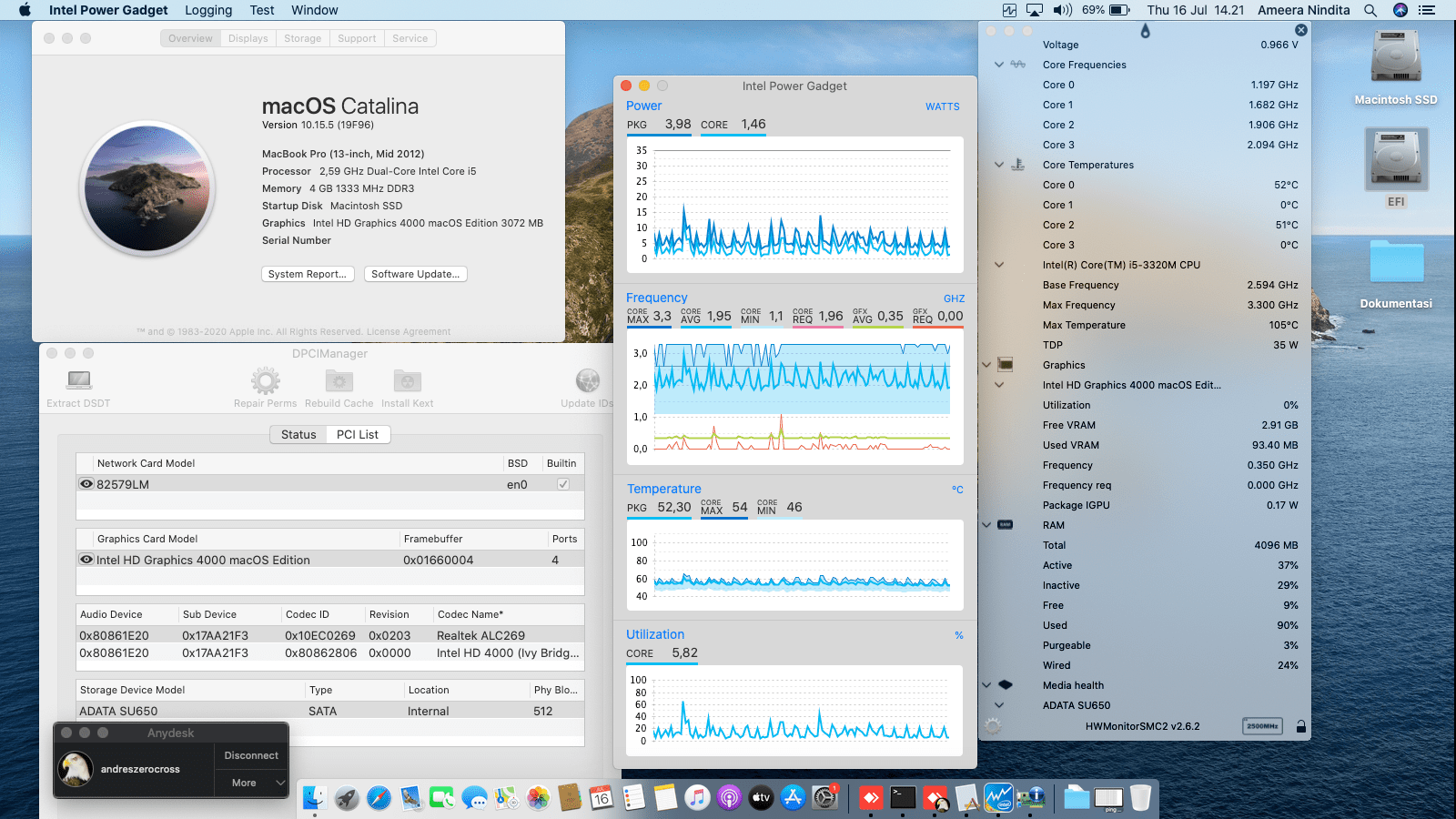This screenshot has height=819, width=1456.
Task: Close the HWMonitorSMC2 popover with X icon
Action: coord(1301,30)
